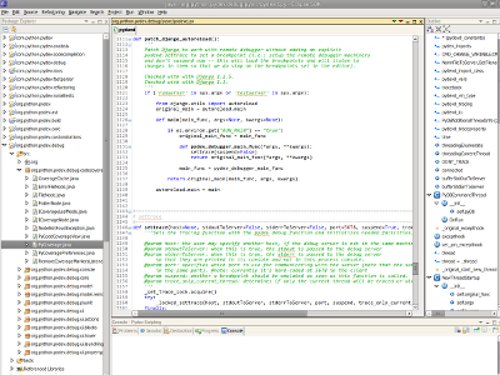The image size is (500, 375).
Task: Click third Outline toolbar icon
Action: pos(447,29)
